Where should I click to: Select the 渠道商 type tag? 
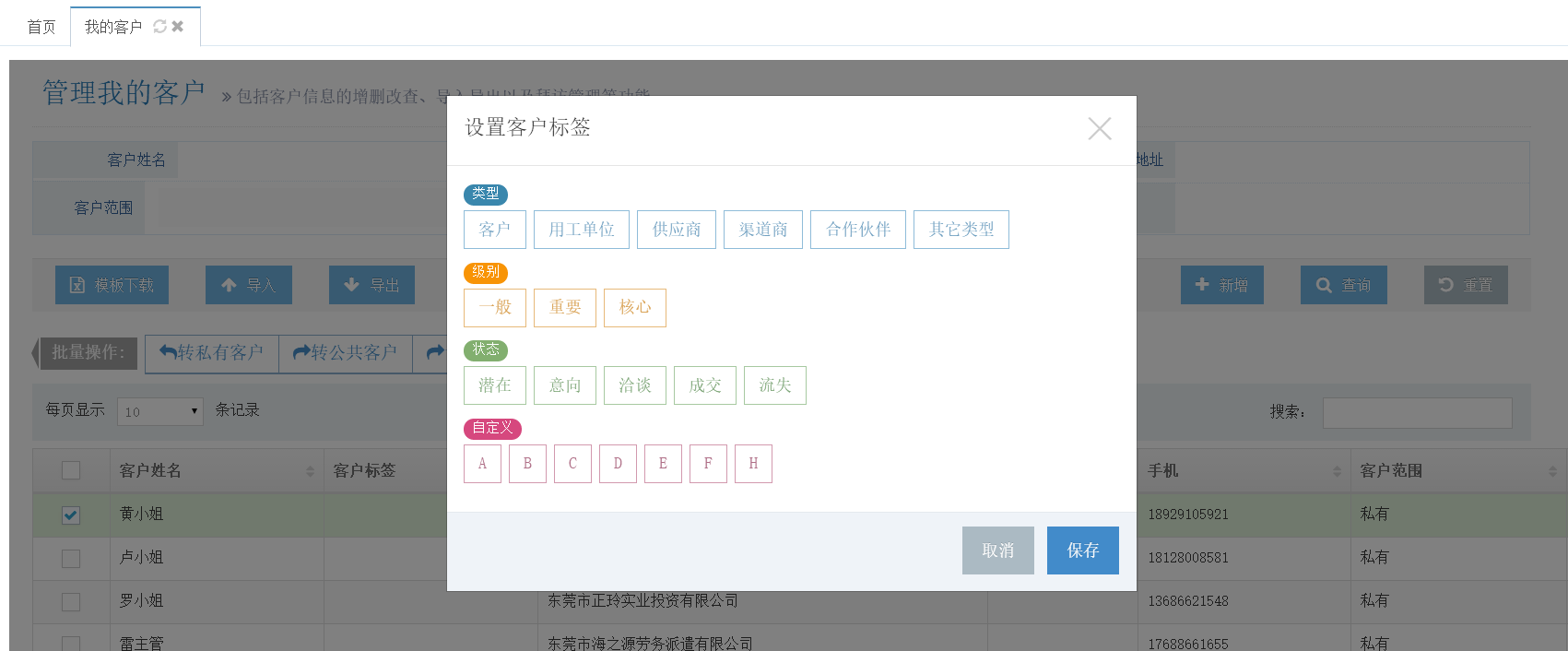[x=763, y=230]
